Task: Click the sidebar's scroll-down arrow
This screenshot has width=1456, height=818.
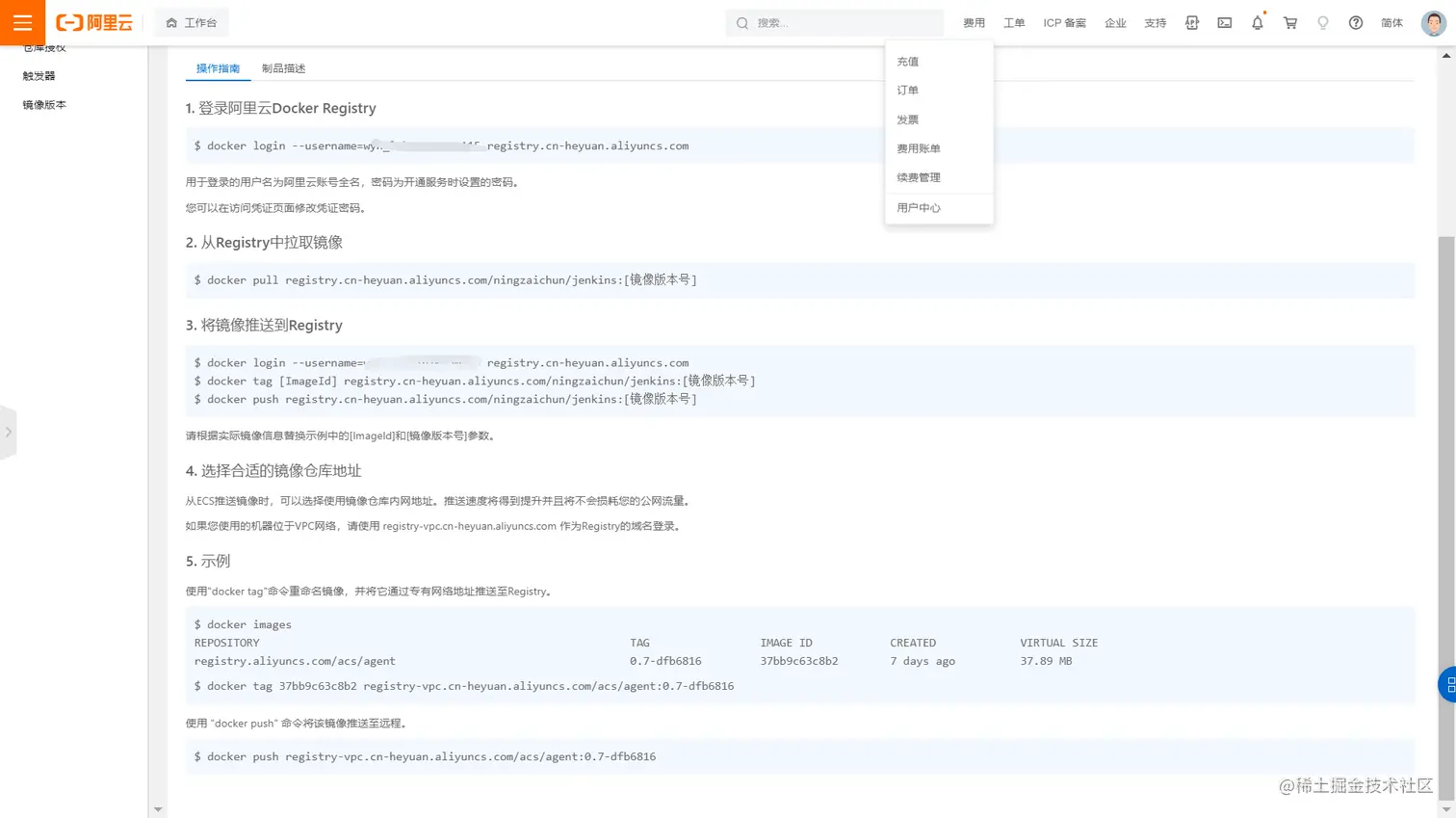Action: click(158, 809)
